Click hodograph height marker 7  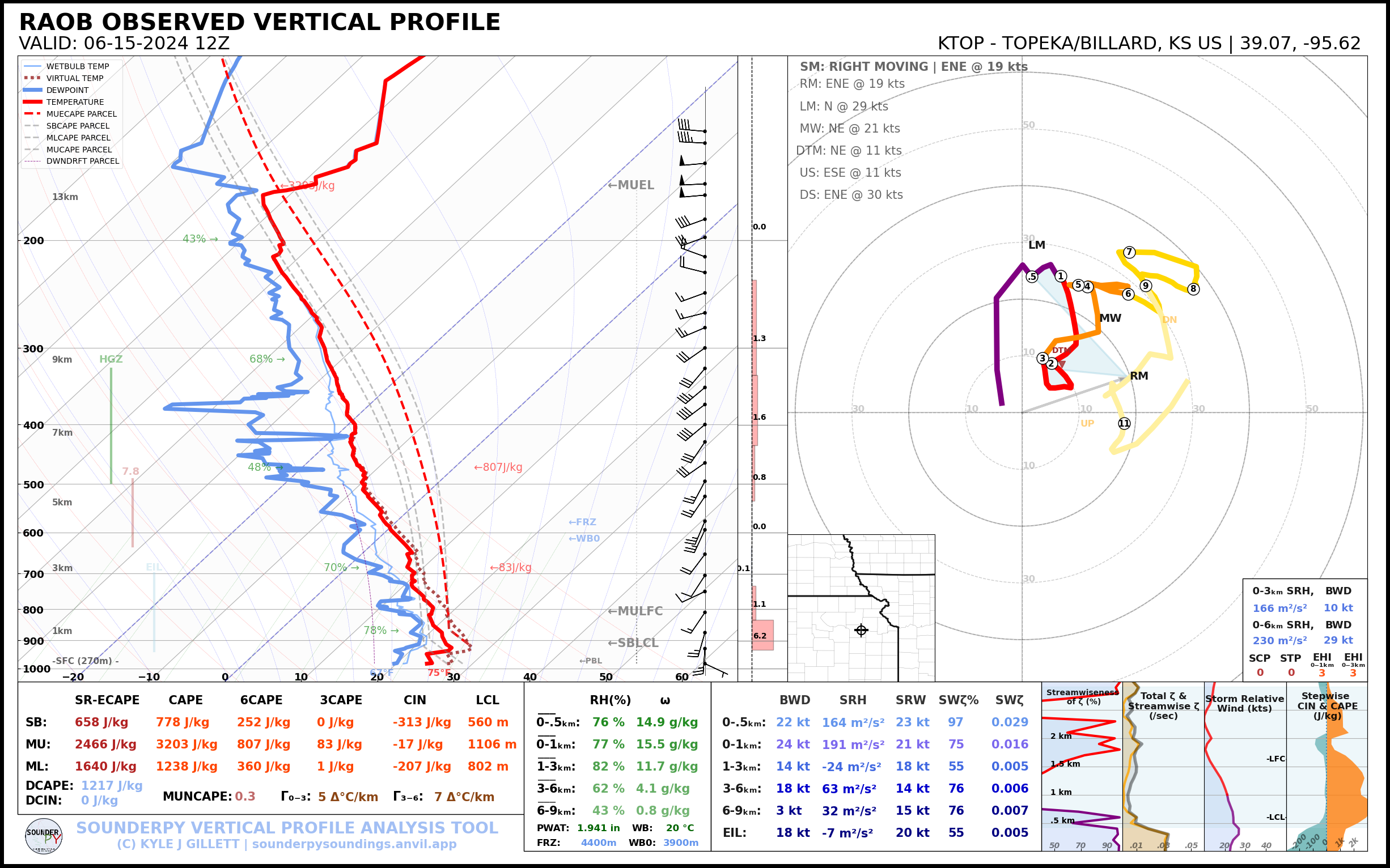pos(1129,252)
